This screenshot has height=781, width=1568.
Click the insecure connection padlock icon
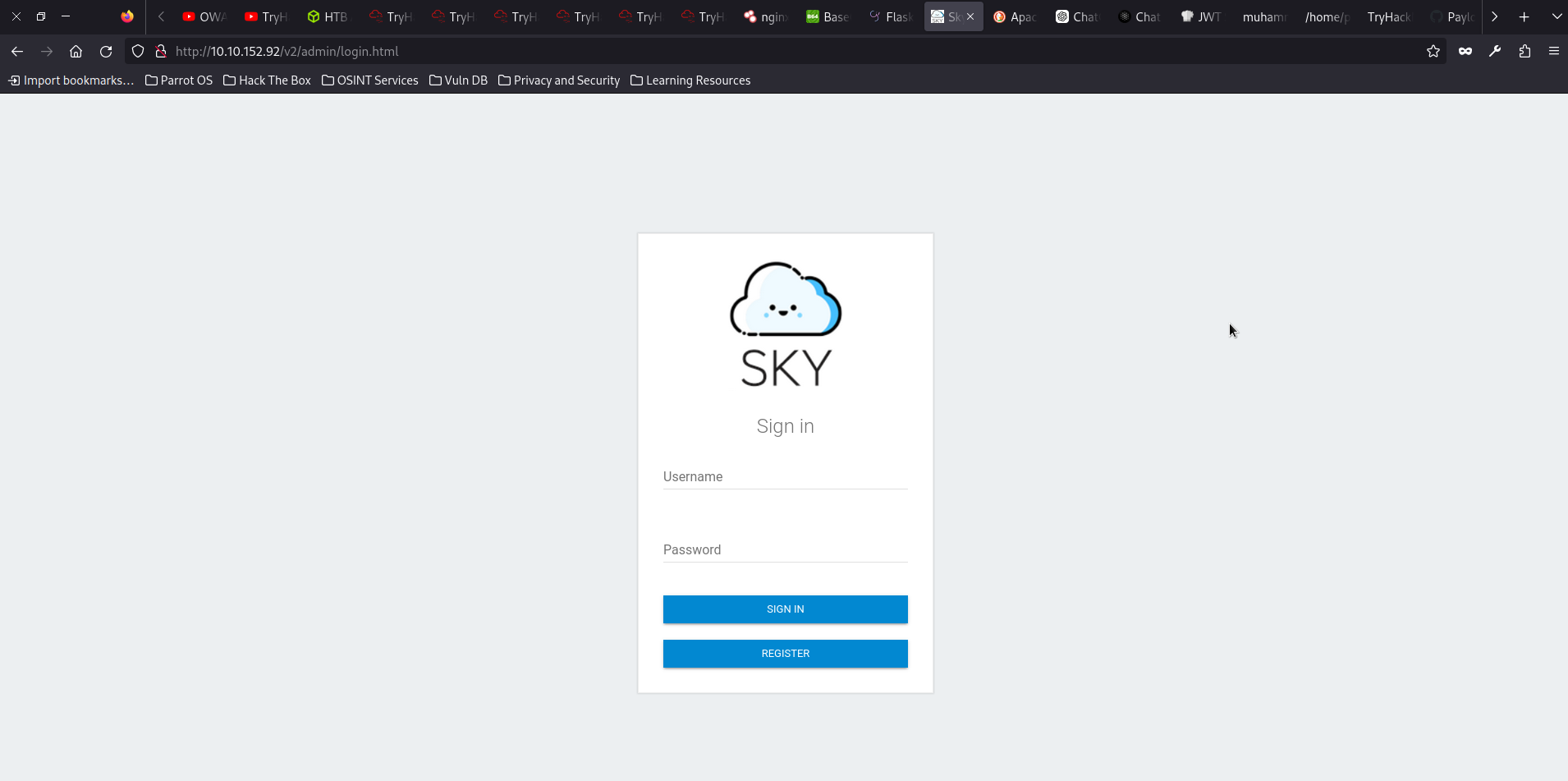click(161, 51)
